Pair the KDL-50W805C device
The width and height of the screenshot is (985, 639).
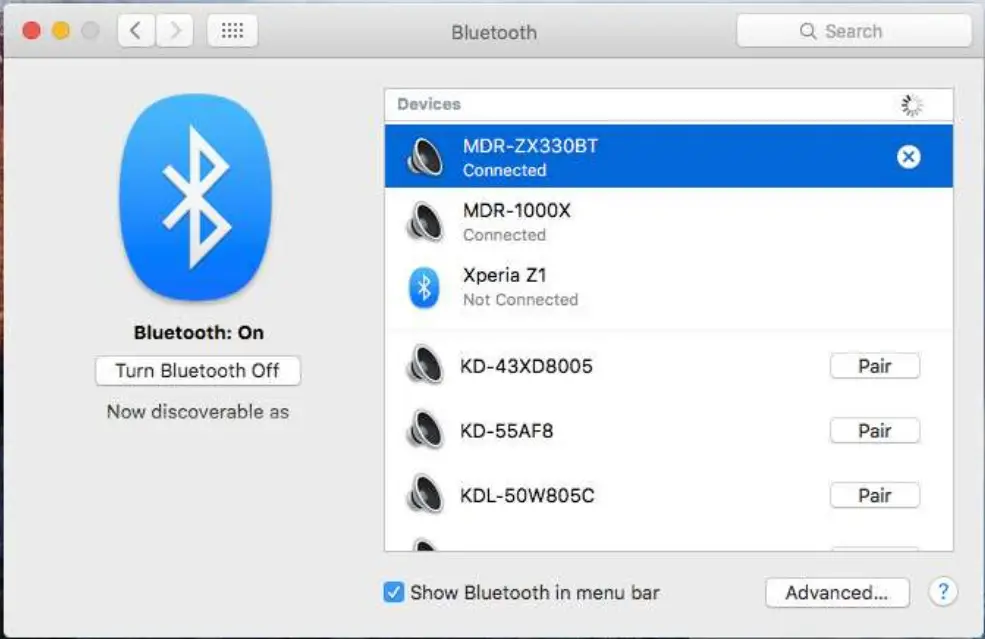click(x=874, y=495)
